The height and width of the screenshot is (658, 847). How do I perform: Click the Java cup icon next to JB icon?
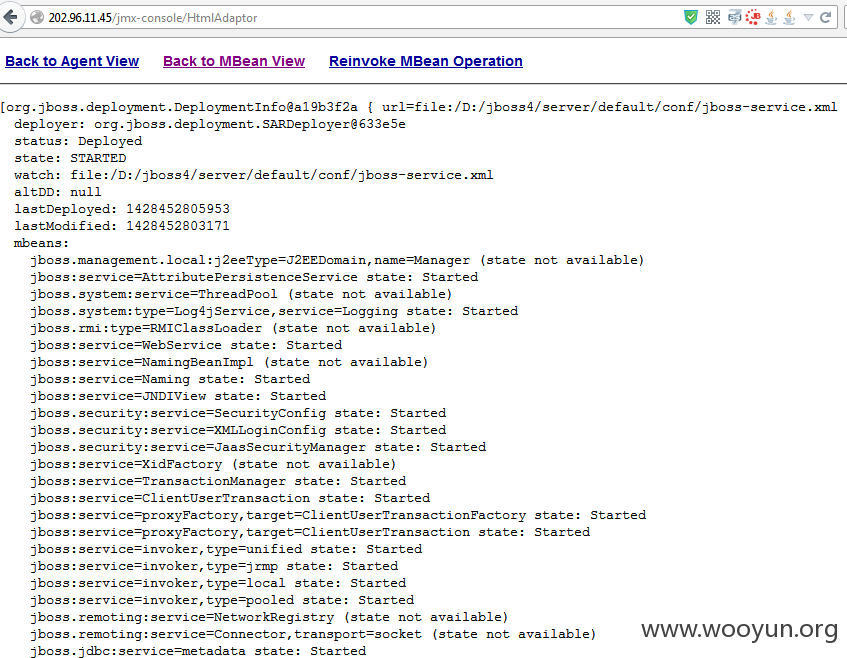coord(771,17)
